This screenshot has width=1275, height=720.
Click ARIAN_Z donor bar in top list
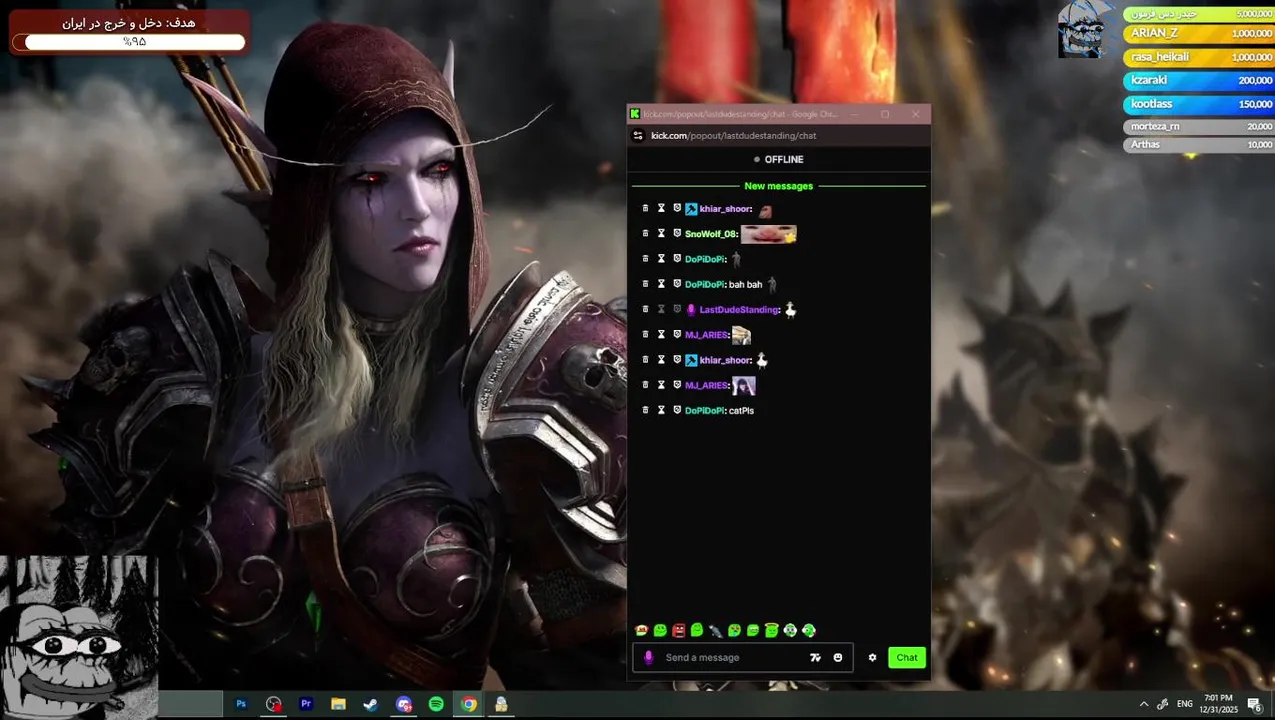click(1199, 33)
